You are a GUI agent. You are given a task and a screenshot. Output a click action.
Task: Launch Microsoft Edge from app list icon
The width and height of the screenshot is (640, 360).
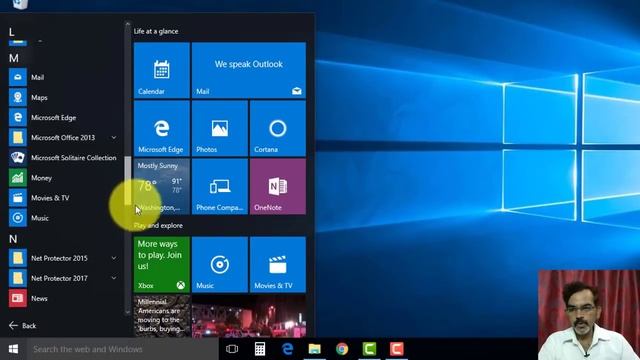[x=18, y=117]
